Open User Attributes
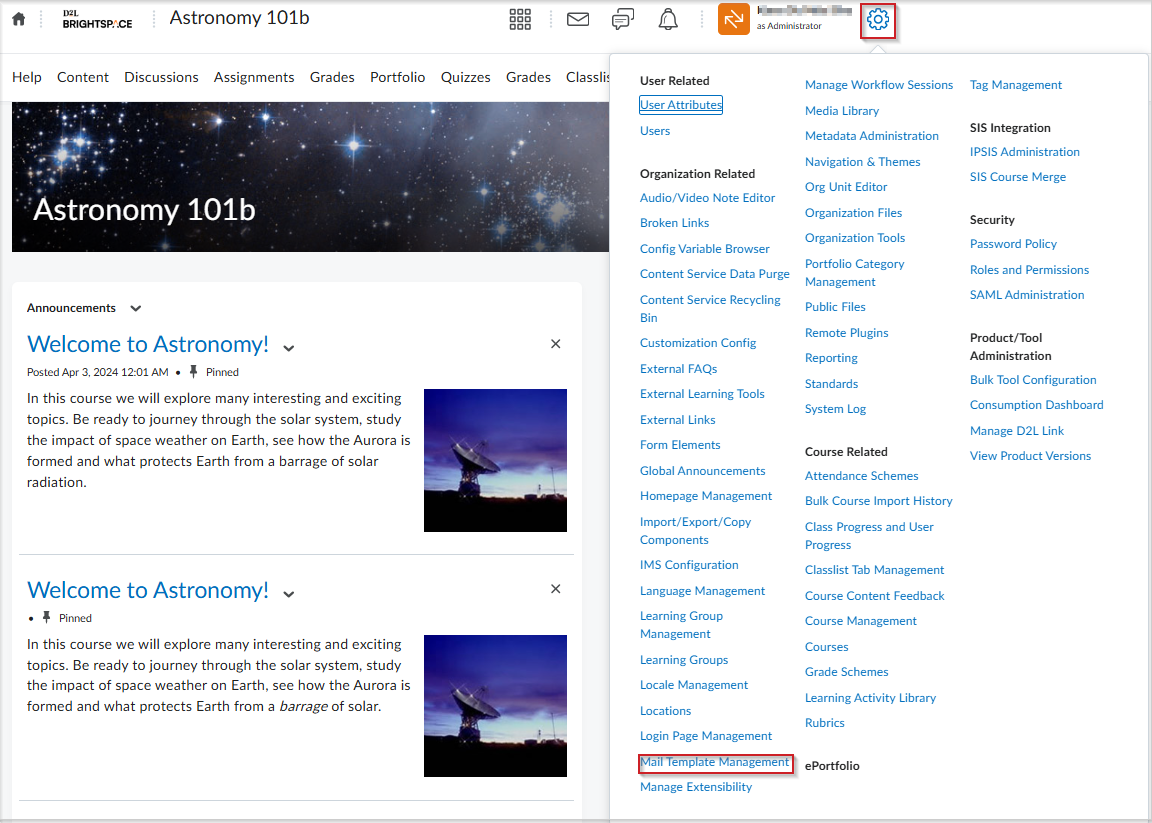The height and width of the screenshot is (823, 1152). click(x=680, y=104)
